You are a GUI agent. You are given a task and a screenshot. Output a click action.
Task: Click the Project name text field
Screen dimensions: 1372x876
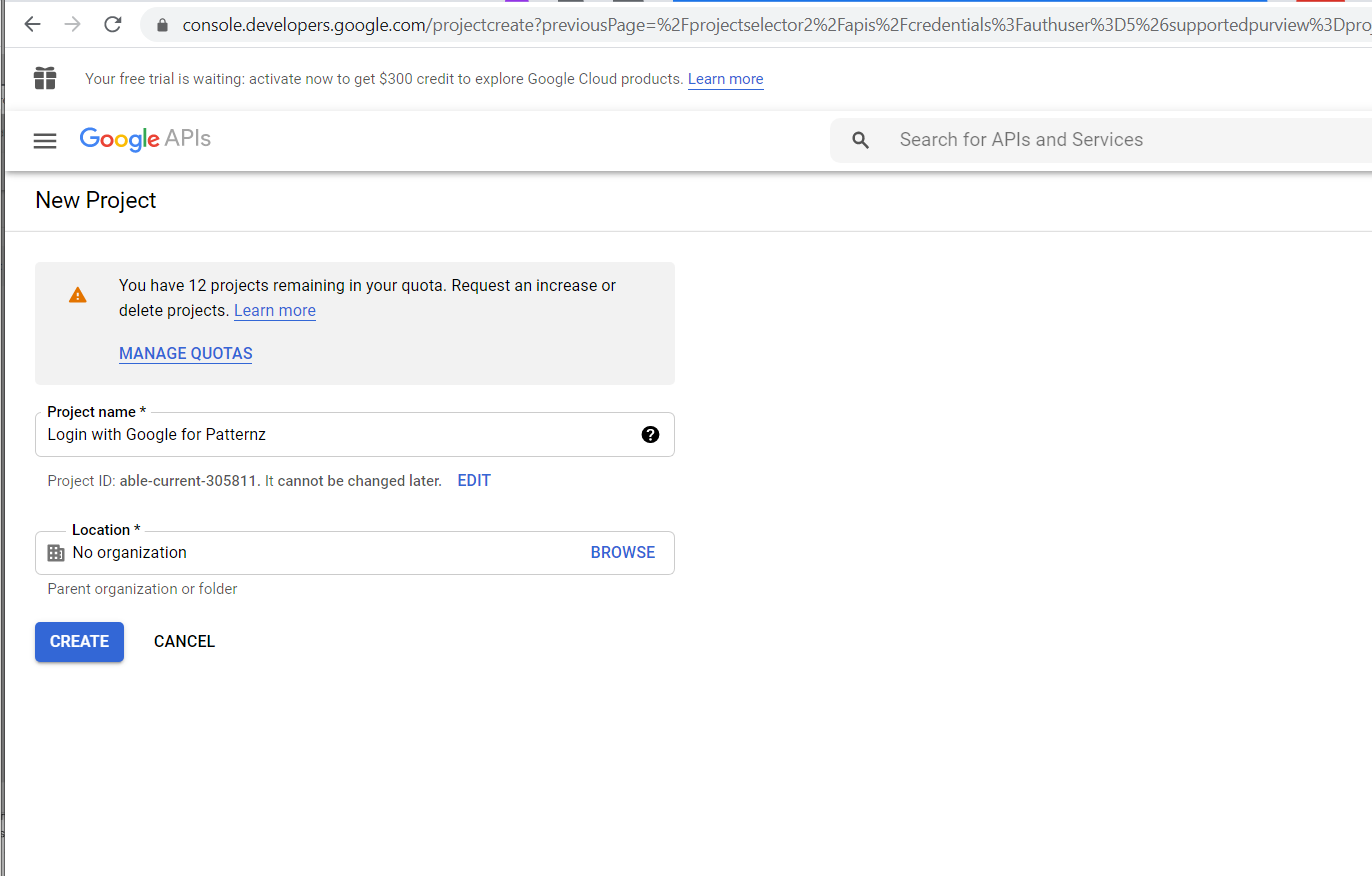(340, 435)
